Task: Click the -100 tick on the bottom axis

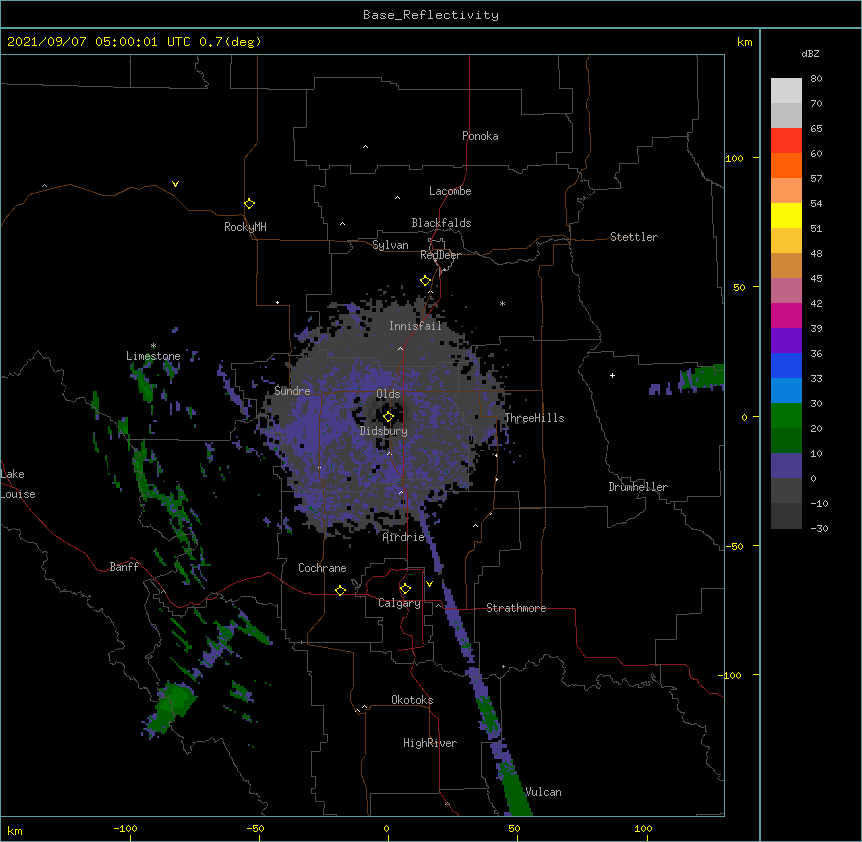Action: pyautogui.click(x=125, y=828)
